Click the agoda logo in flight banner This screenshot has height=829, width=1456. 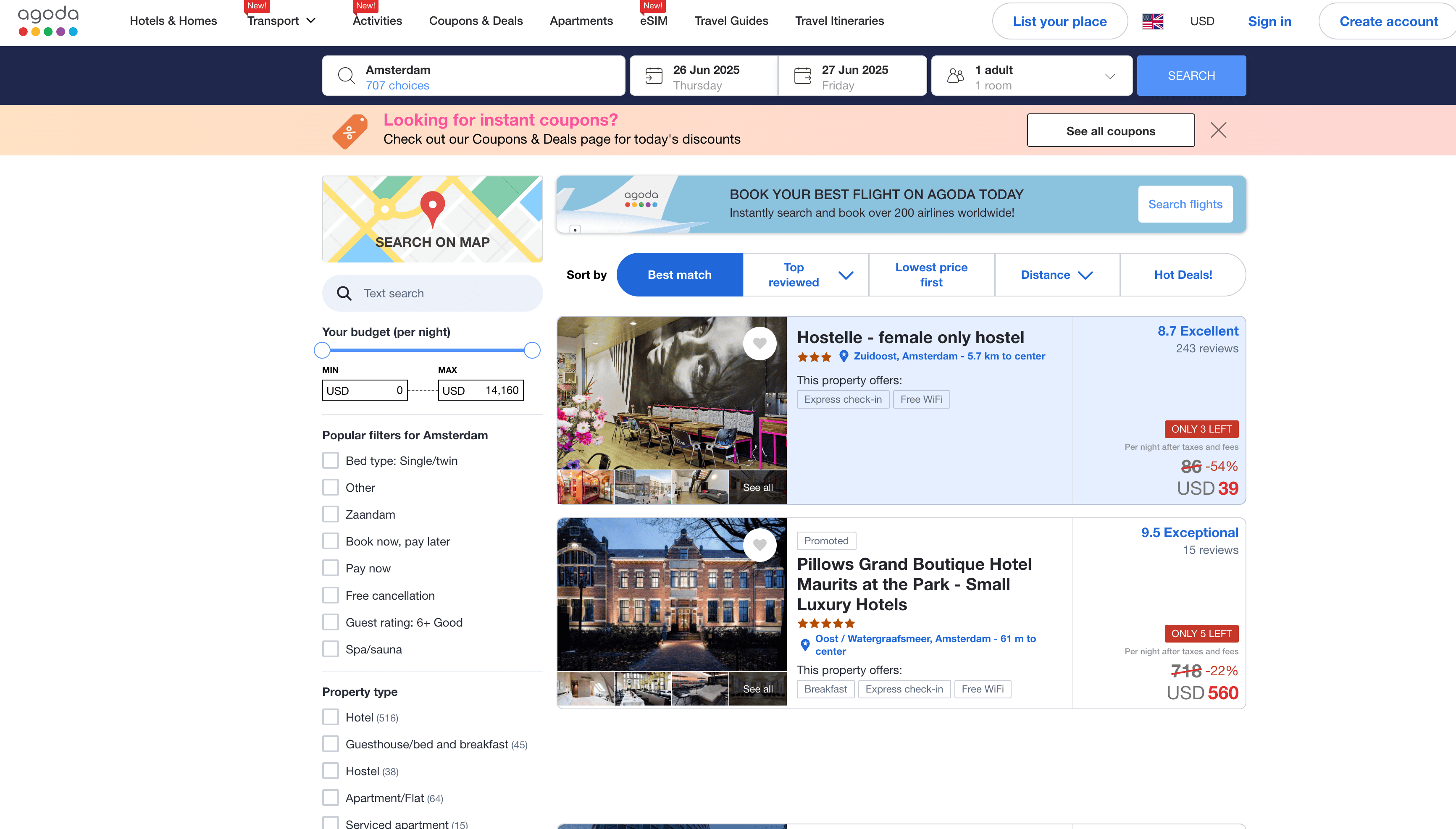(641, 198)
